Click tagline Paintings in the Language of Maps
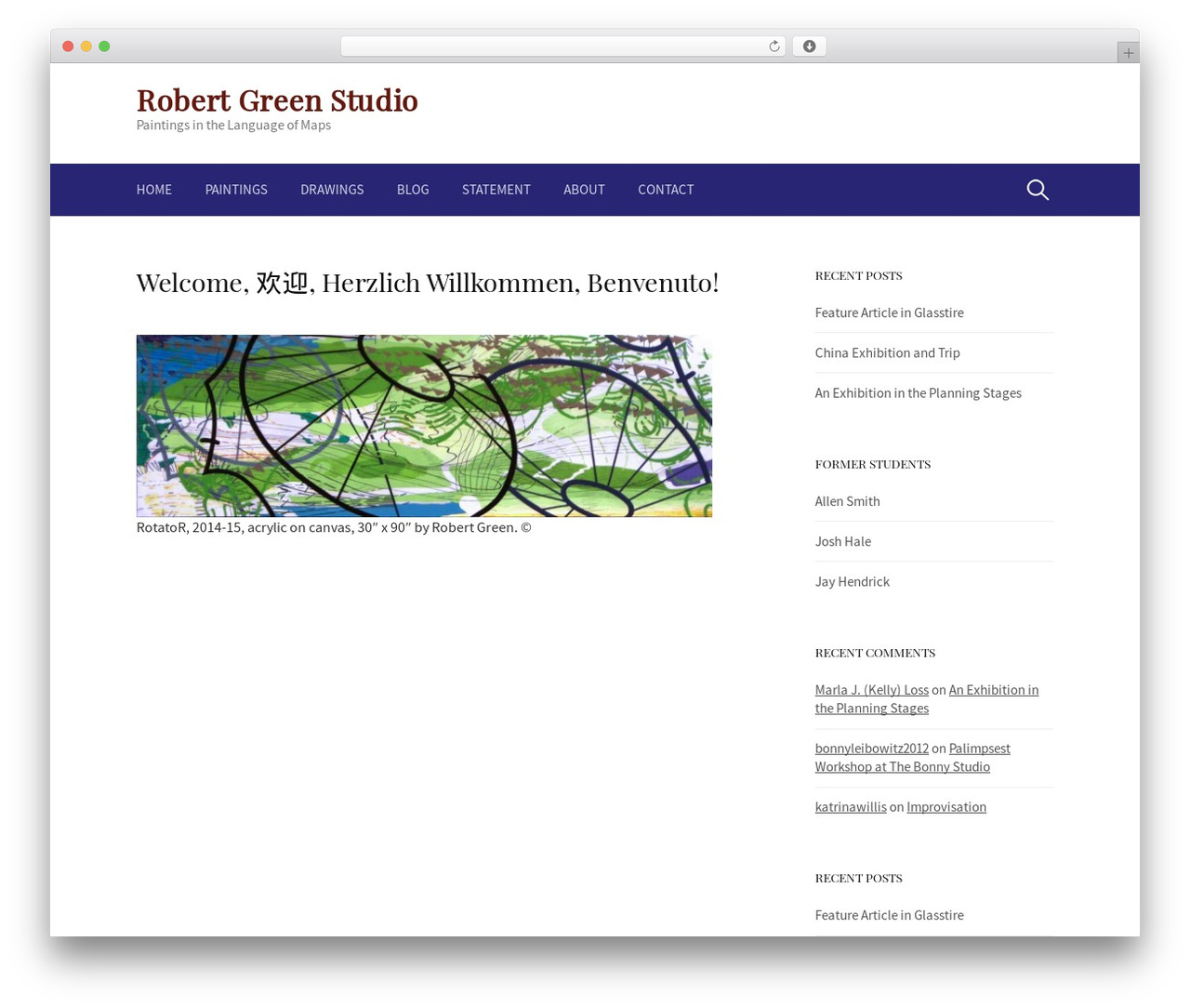1190x1008 pixels. point(233,126)
